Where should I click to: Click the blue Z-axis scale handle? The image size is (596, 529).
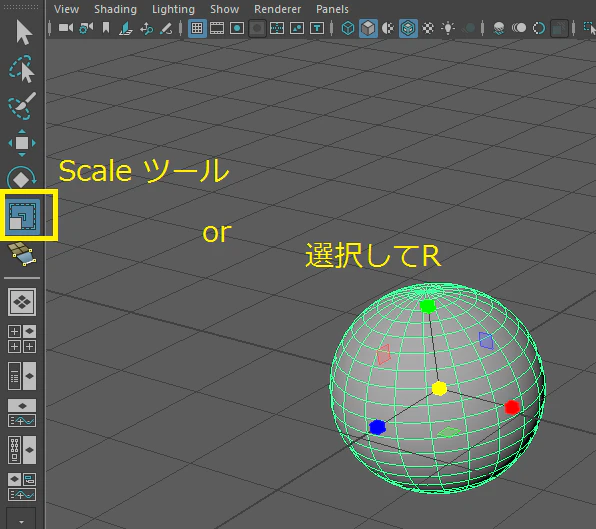pos(377,427)
